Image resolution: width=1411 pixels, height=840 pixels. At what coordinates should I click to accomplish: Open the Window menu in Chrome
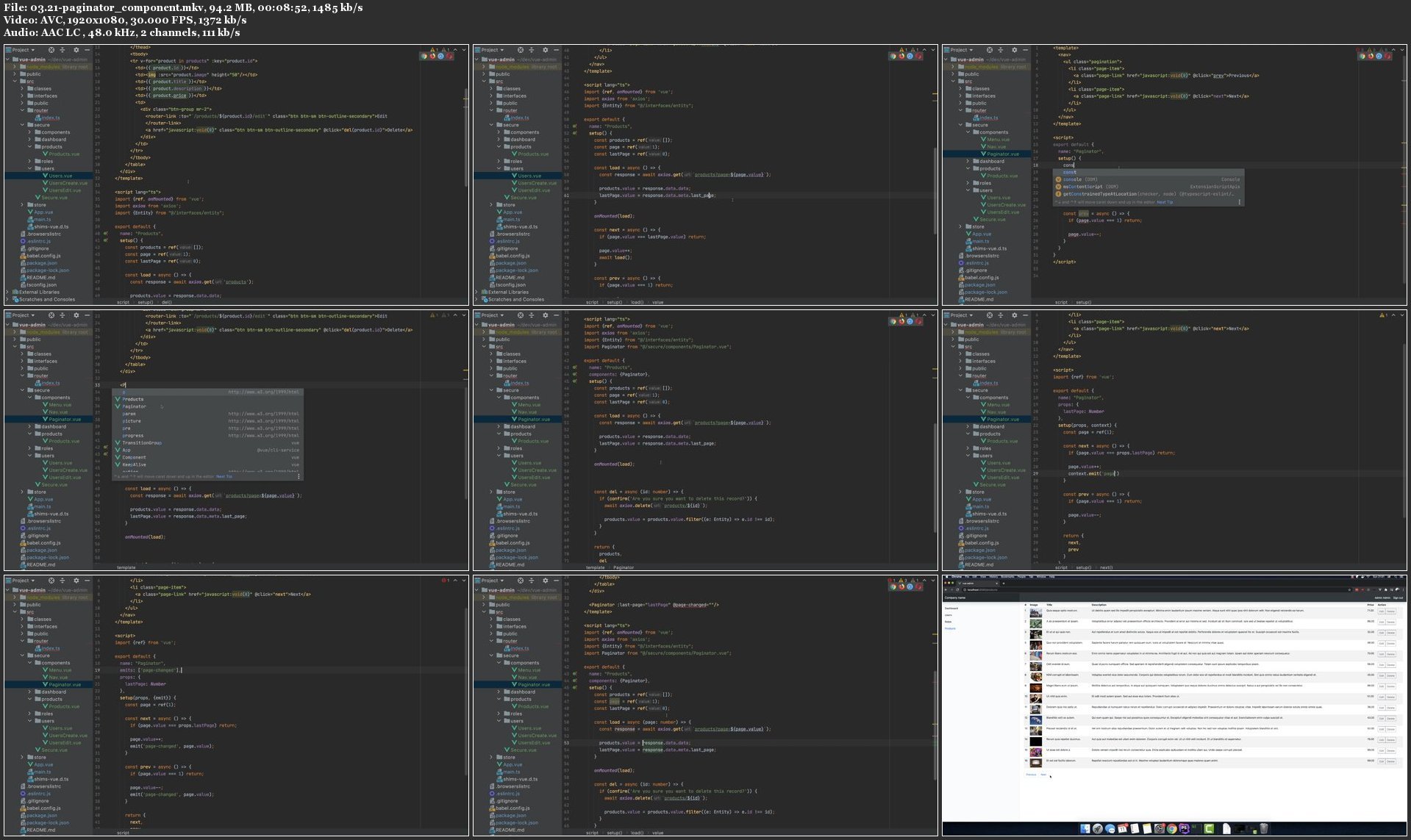1041,577
